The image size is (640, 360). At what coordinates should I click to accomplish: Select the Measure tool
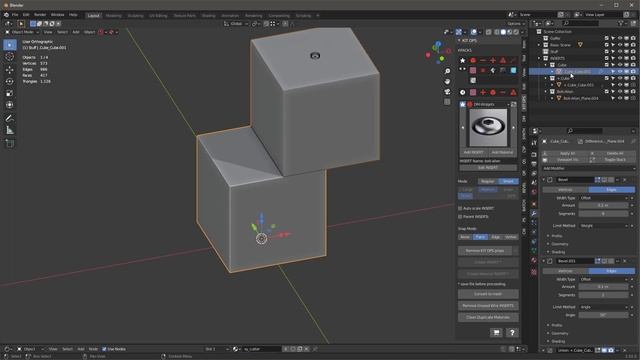[10, 130]
